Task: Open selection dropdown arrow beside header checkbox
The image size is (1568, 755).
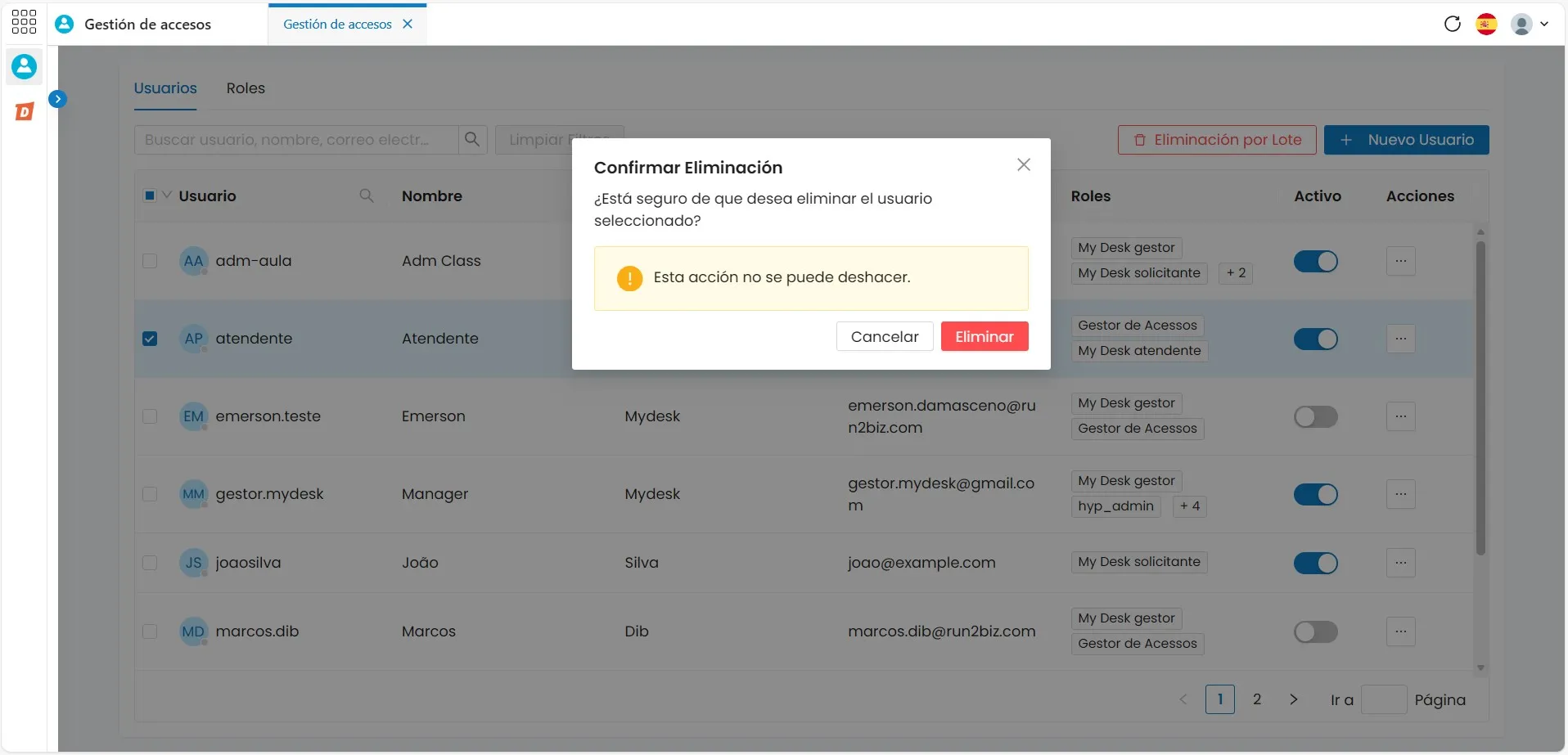Action: coord(167,195)
